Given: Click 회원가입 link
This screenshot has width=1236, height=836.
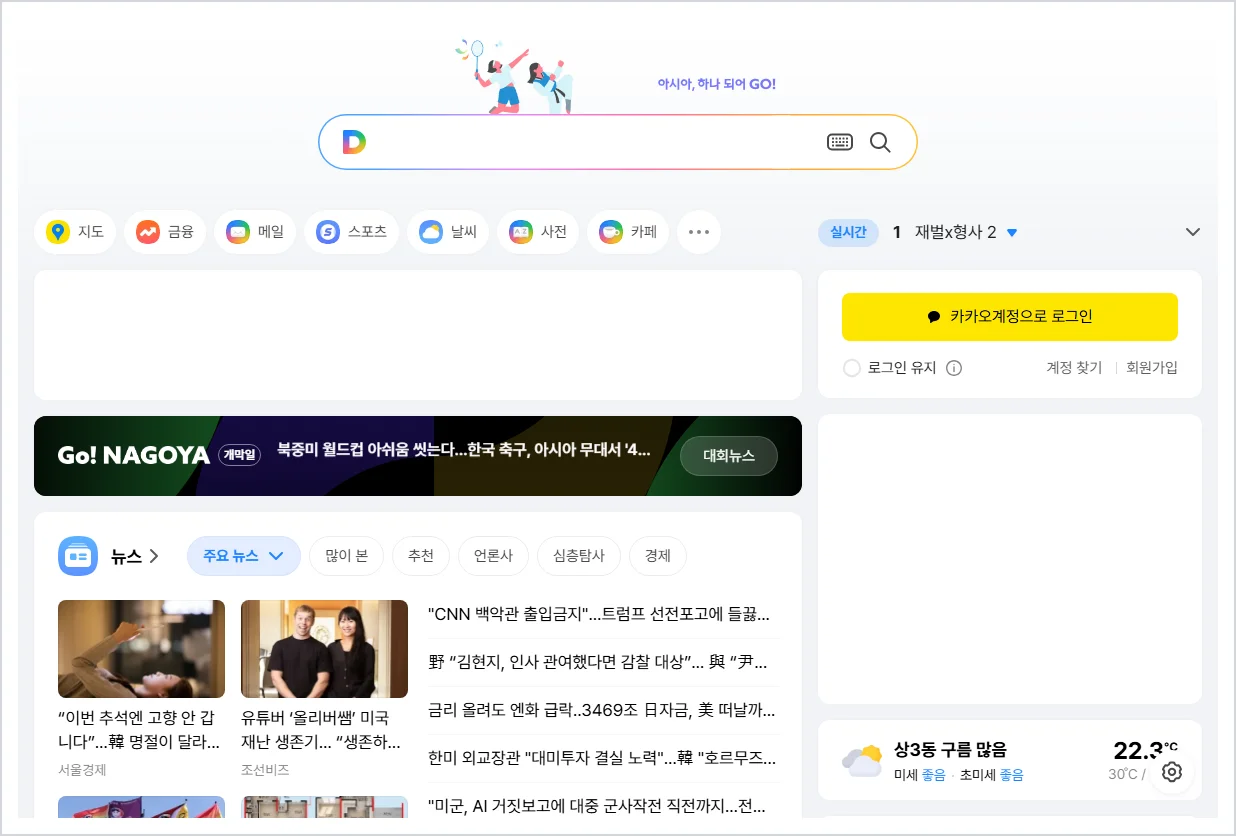Looking at the screenshot, I should 1152,368.
